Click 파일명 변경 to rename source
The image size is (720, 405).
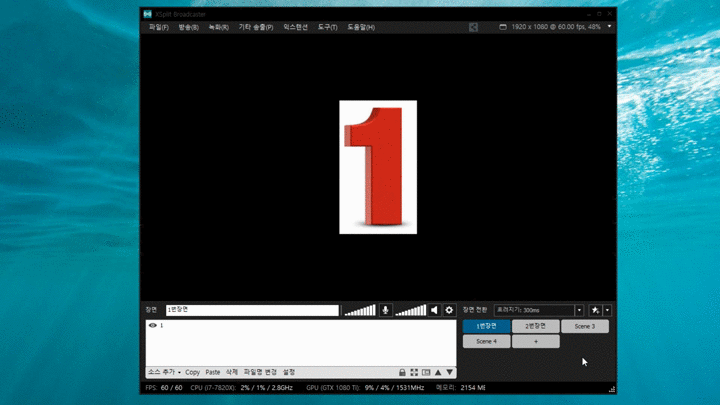[x=260, y=372]
